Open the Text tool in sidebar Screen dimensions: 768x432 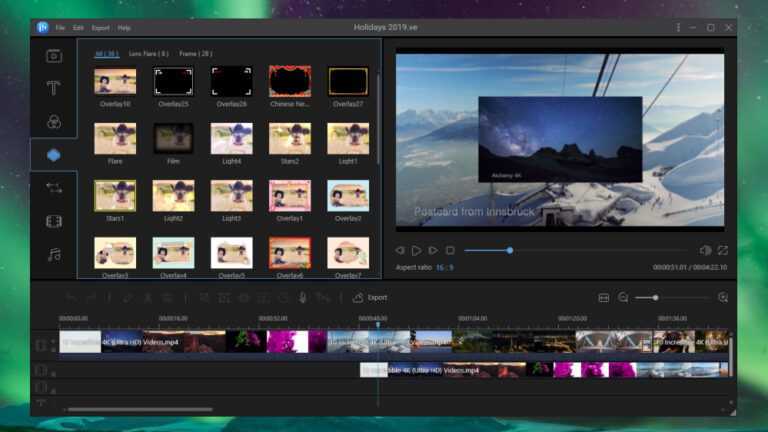click(x=53, y=88)
